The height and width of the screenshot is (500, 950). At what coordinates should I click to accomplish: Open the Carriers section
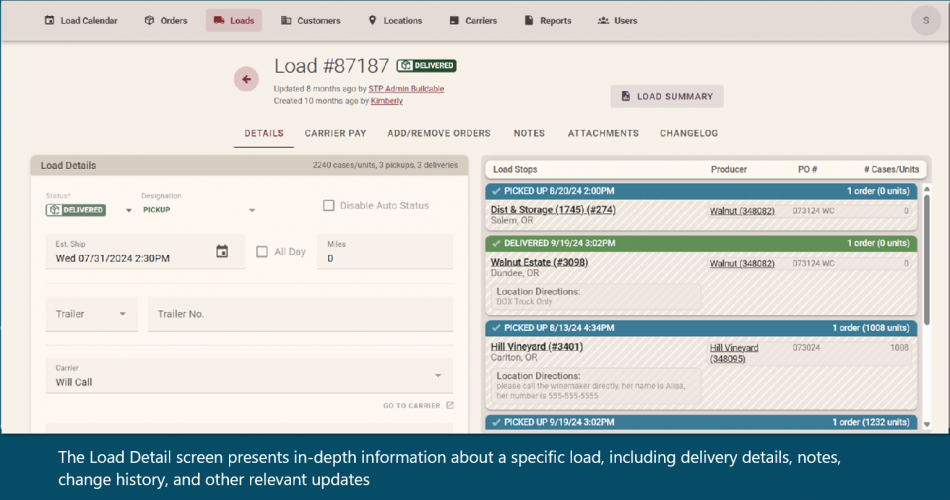click(473, 21)
